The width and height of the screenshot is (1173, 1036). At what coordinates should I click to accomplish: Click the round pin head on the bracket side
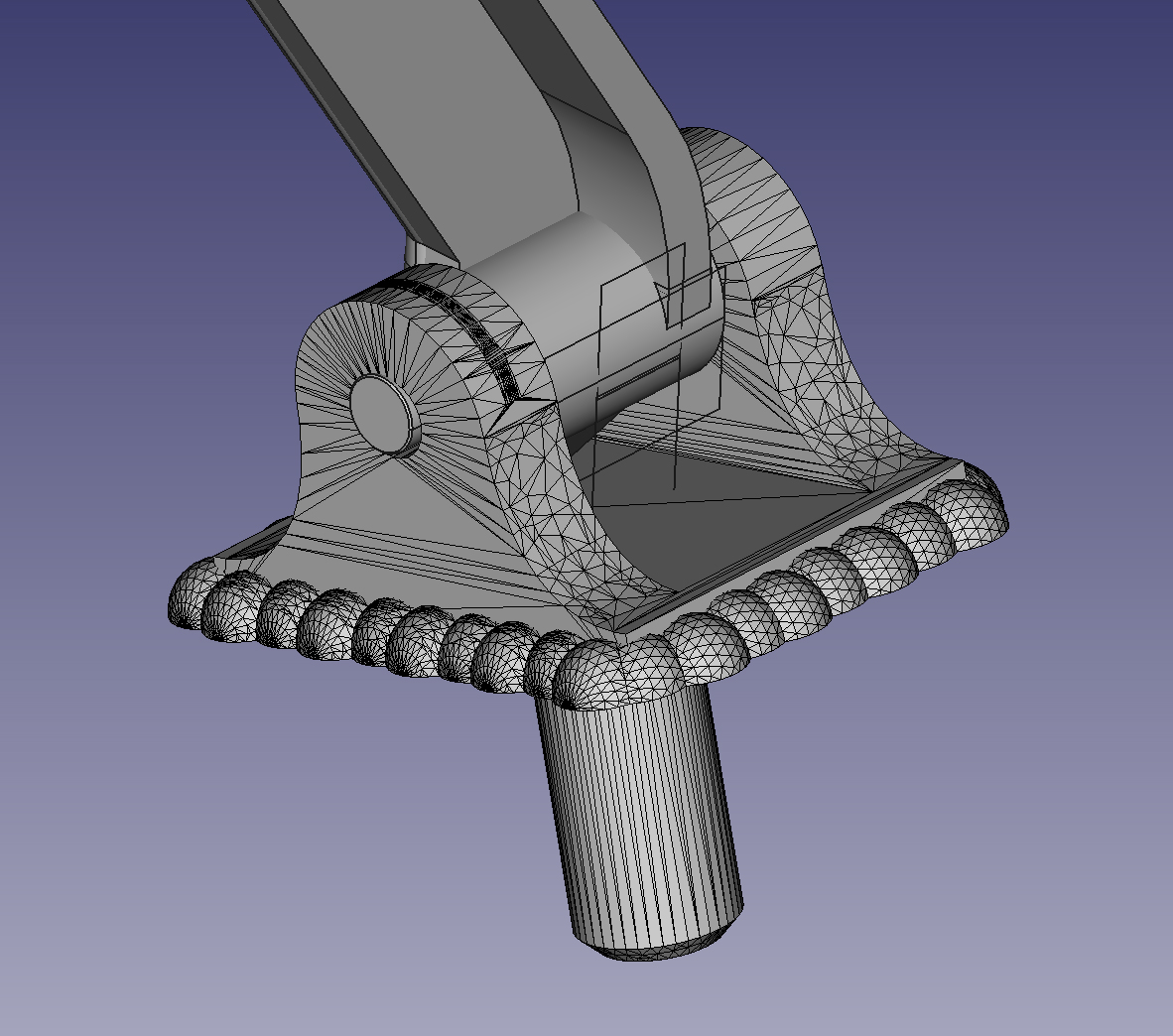click(384, 415)
